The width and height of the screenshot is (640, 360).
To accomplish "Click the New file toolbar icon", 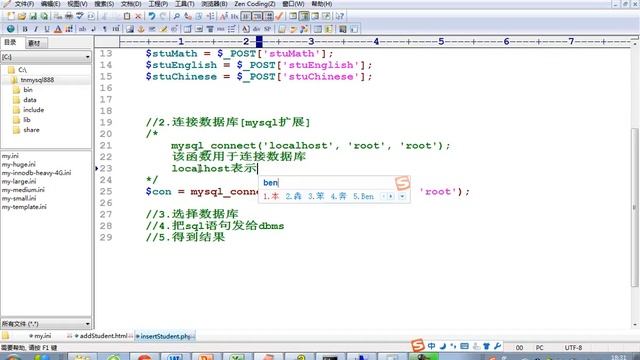I will [11, 16].
